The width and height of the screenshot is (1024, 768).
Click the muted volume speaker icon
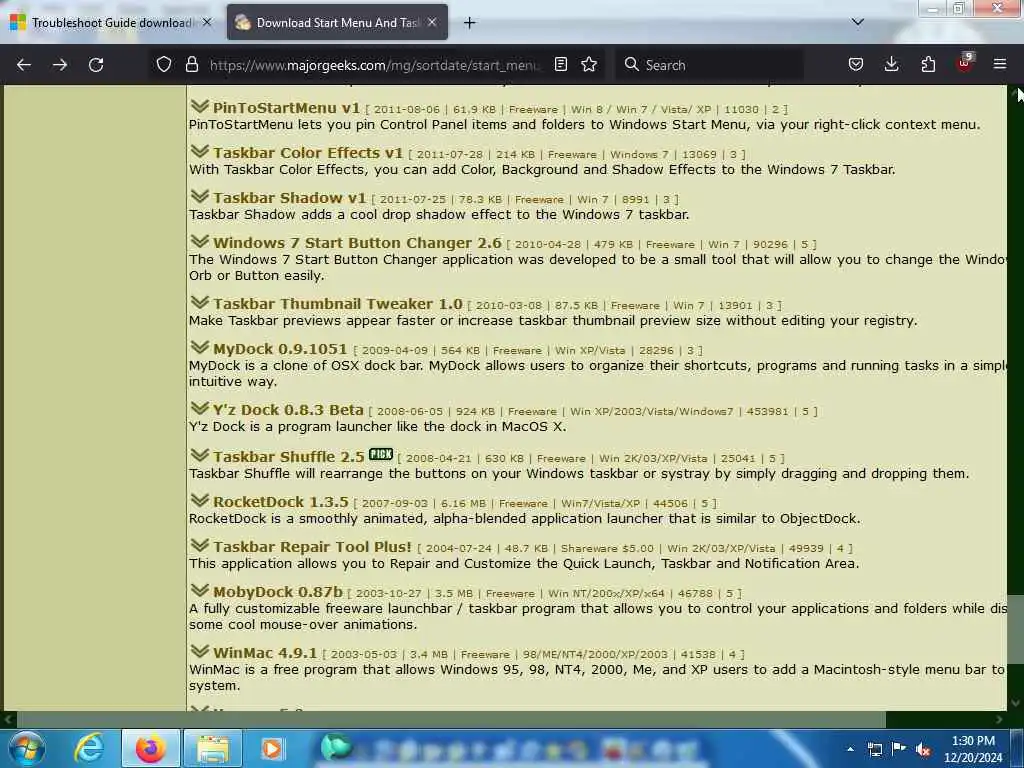[x=923, y=749]
